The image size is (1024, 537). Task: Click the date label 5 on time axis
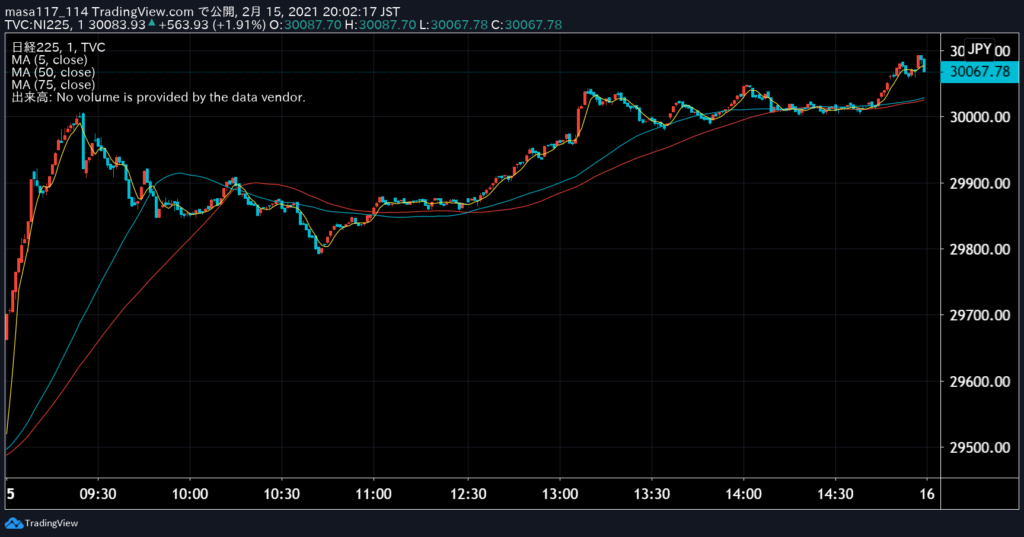(10, 494)
